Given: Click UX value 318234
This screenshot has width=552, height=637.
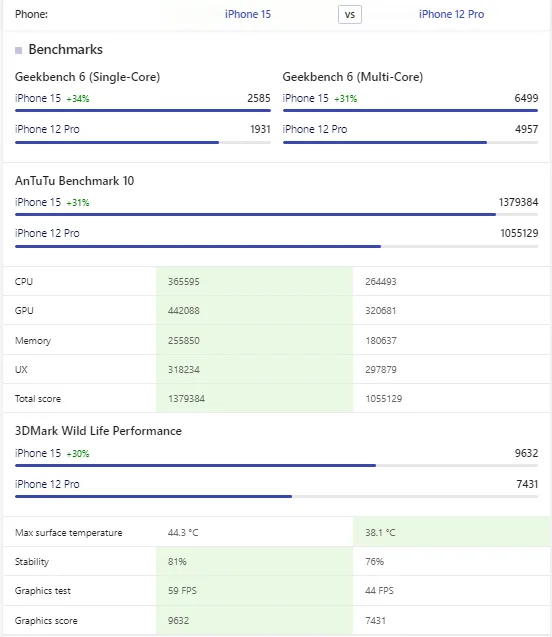Looking at the screenshot, I should click(x=184, y=370).
